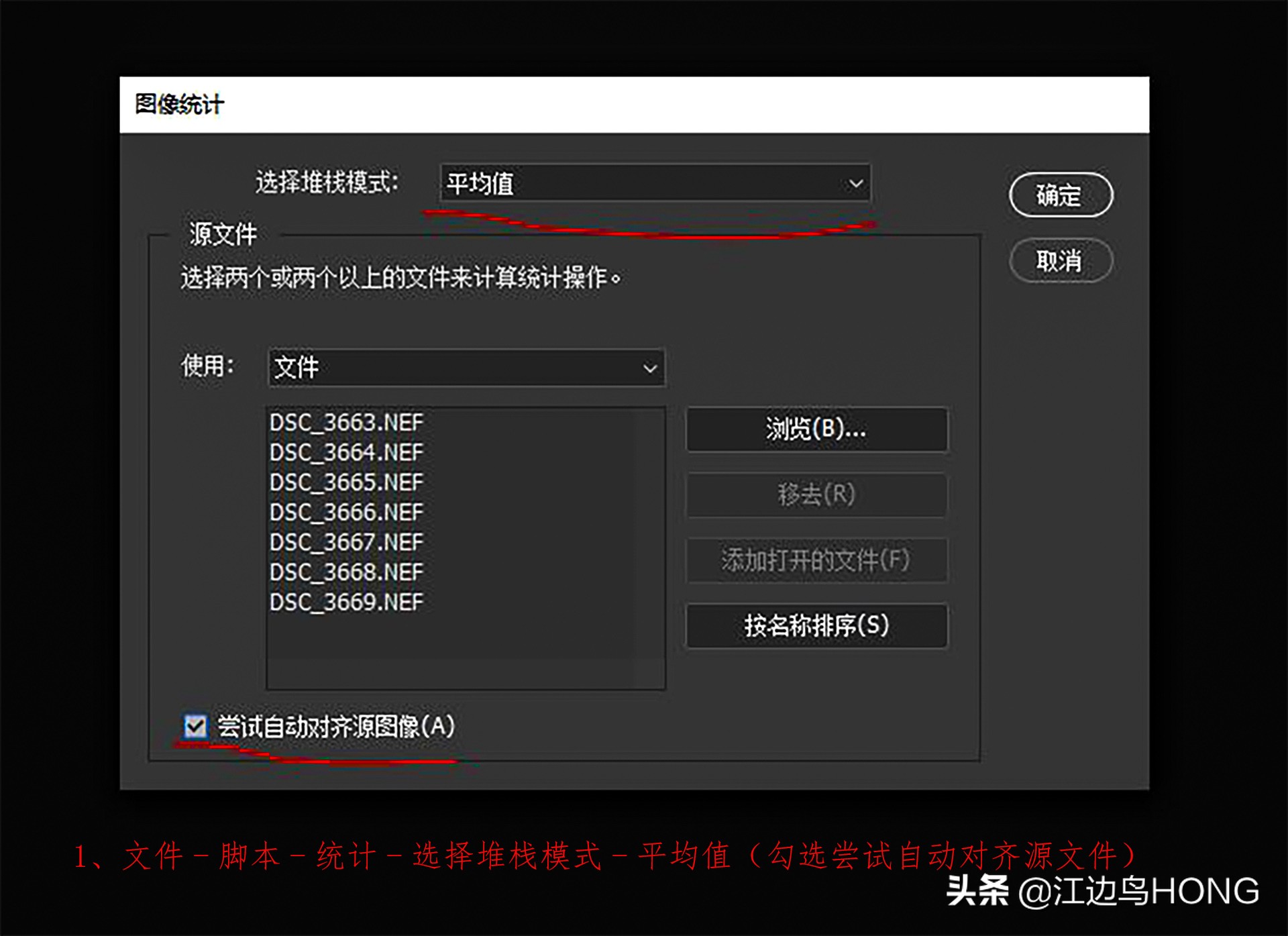Open the 选择堆栈模式 dropdown
This screenshot has width=1288, height=936.
coord(654,183)
